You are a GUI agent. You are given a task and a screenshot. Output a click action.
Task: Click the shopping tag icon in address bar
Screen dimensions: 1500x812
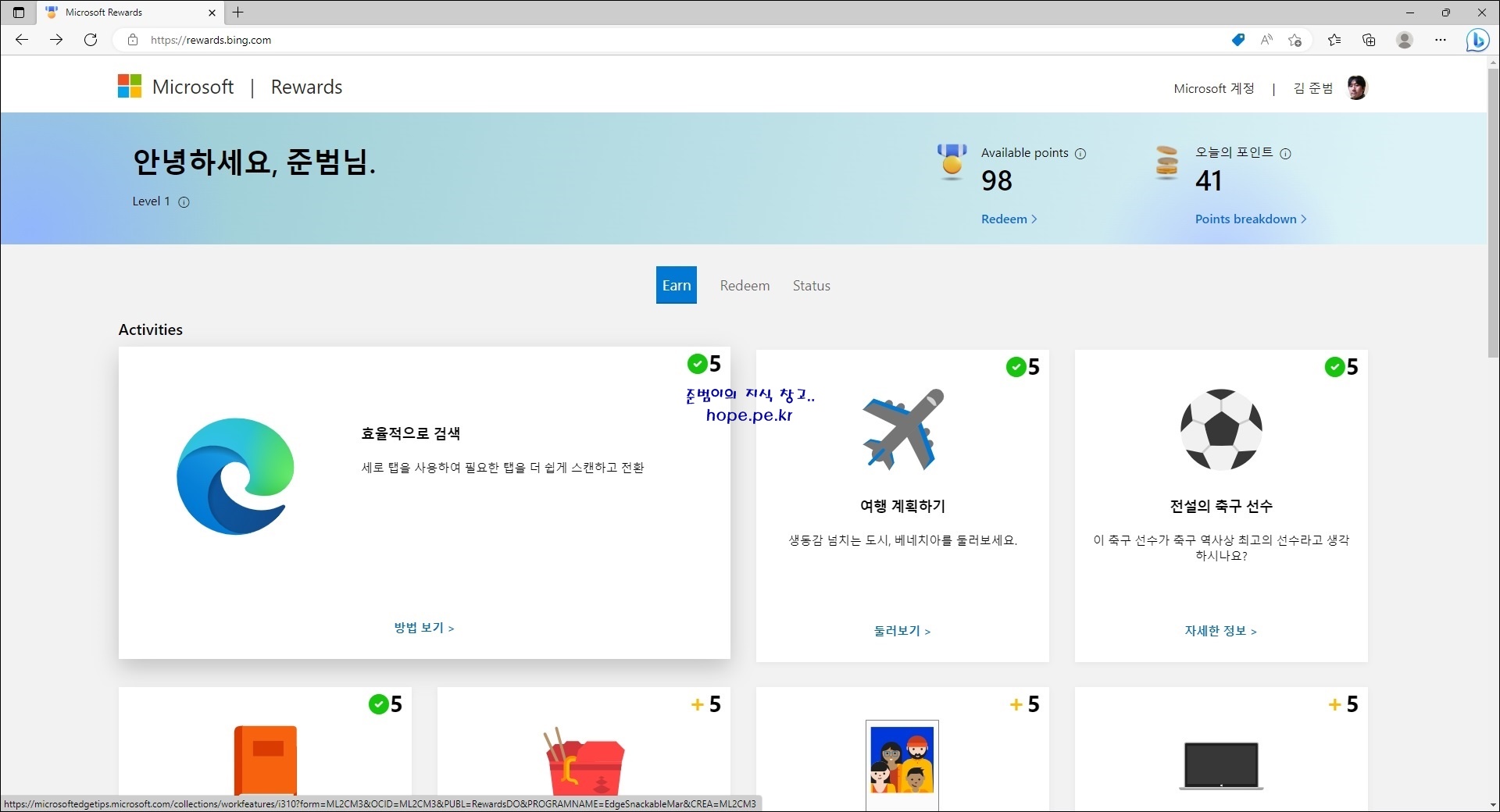(1238, 40)
